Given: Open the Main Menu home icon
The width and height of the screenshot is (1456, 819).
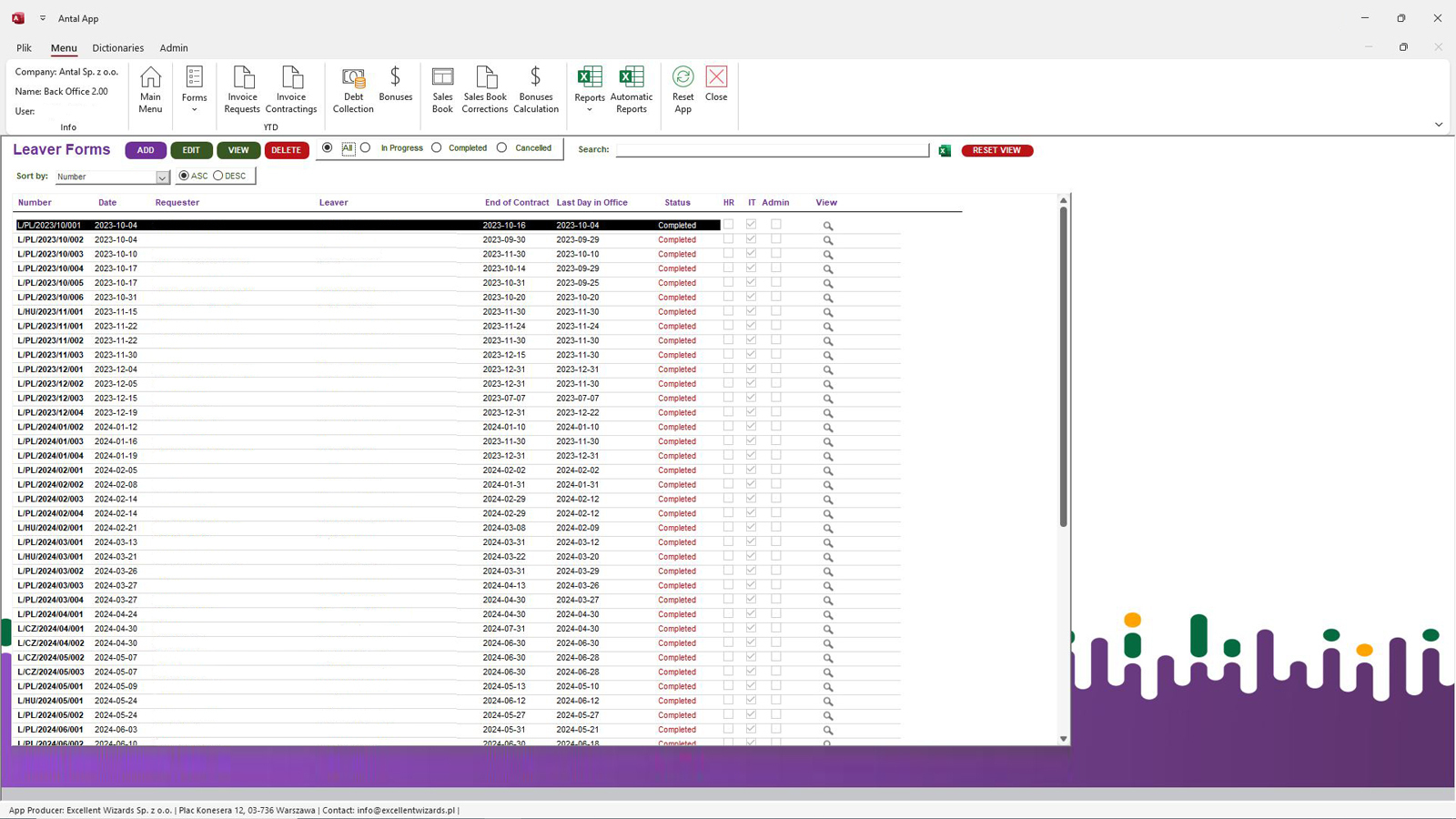Looking at the screenshot, I should point(150,89).
